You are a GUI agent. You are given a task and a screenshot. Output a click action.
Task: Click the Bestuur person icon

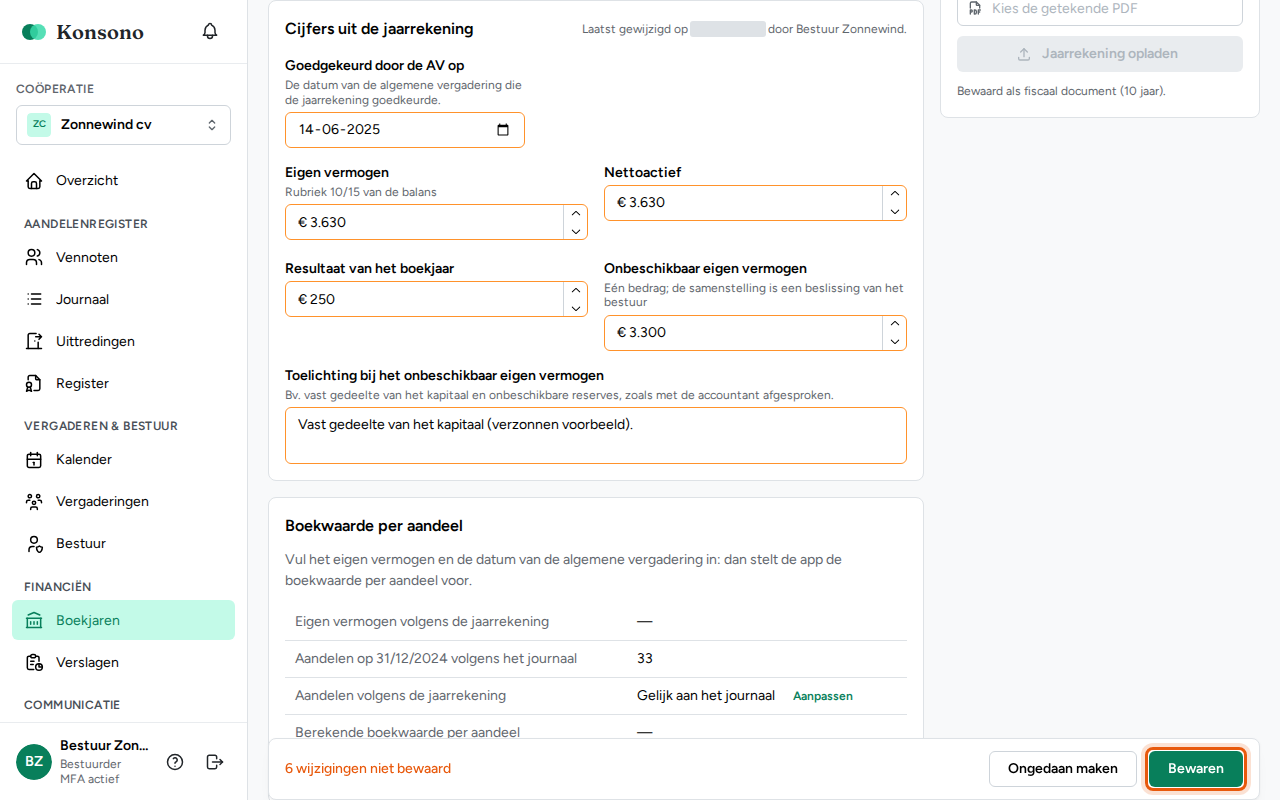[x=34, y=544]
